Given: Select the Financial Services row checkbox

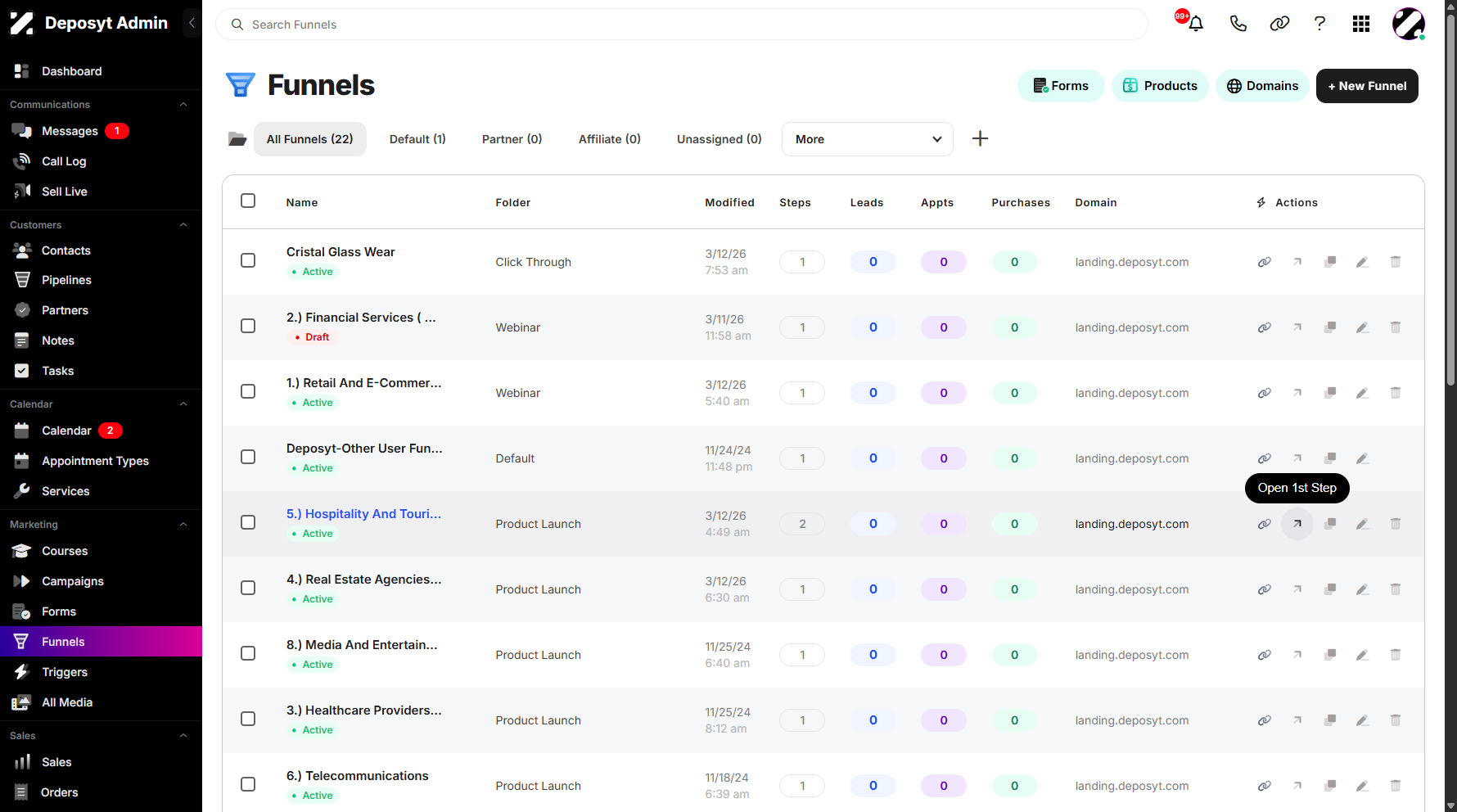Looking at the screenshot, I should pyautogui.click(x=248, y=326).
